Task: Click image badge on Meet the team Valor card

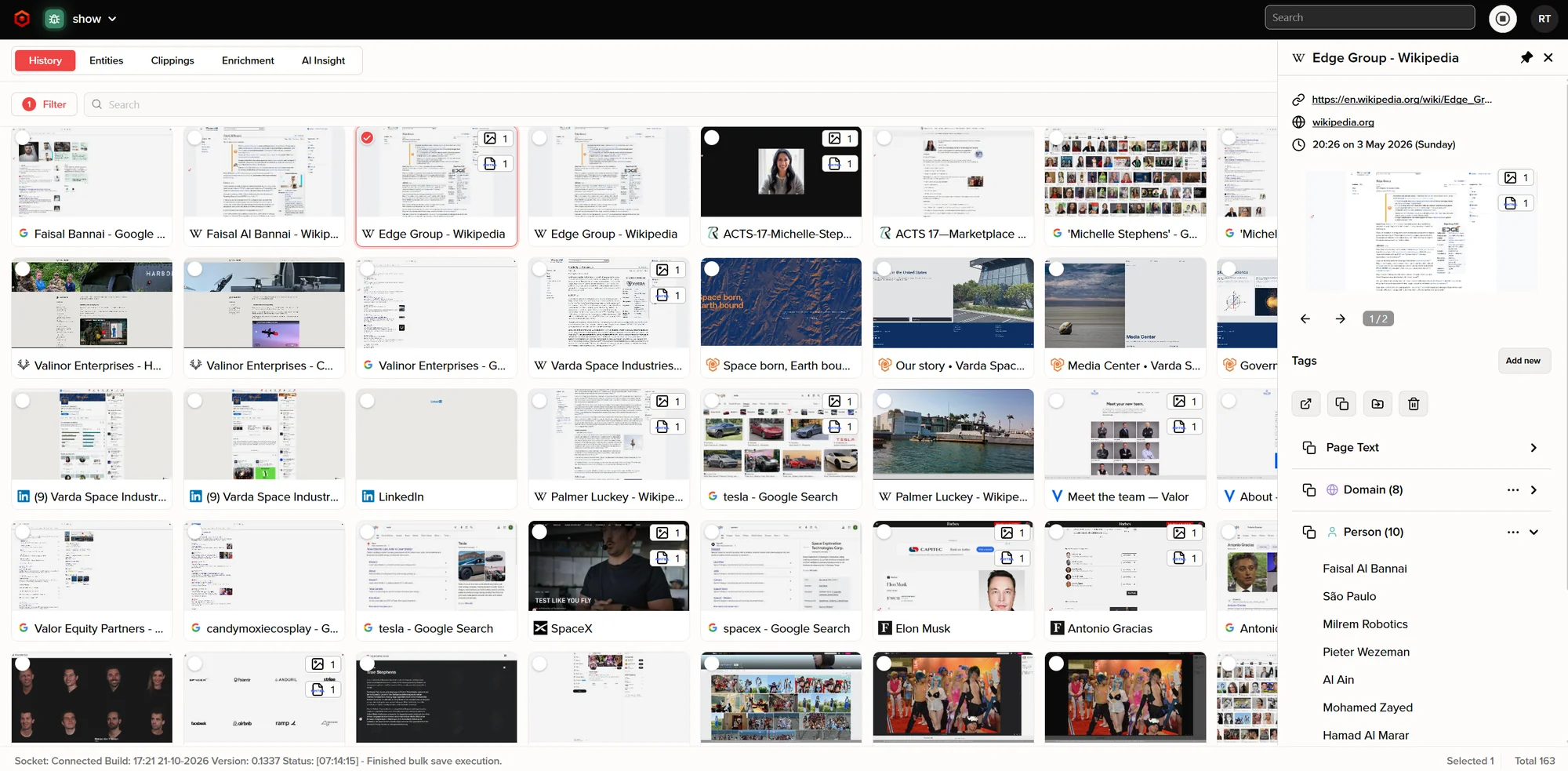Action: click(x=1185, y=402)
